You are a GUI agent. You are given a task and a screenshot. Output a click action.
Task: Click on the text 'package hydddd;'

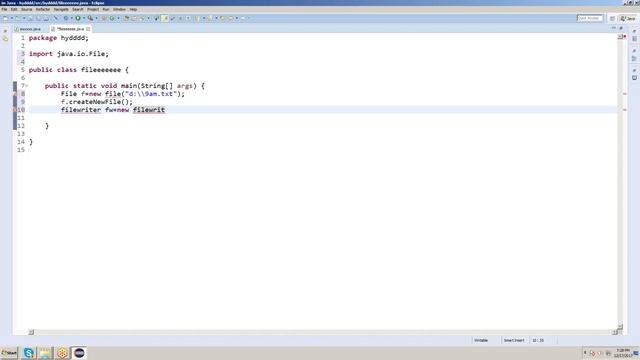click(x=58, y=38)
